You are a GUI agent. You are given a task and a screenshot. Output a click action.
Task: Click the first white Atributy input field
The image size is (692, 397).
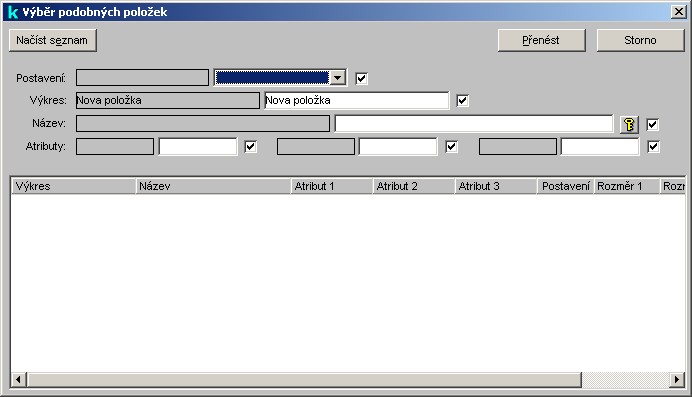(198, 146)
